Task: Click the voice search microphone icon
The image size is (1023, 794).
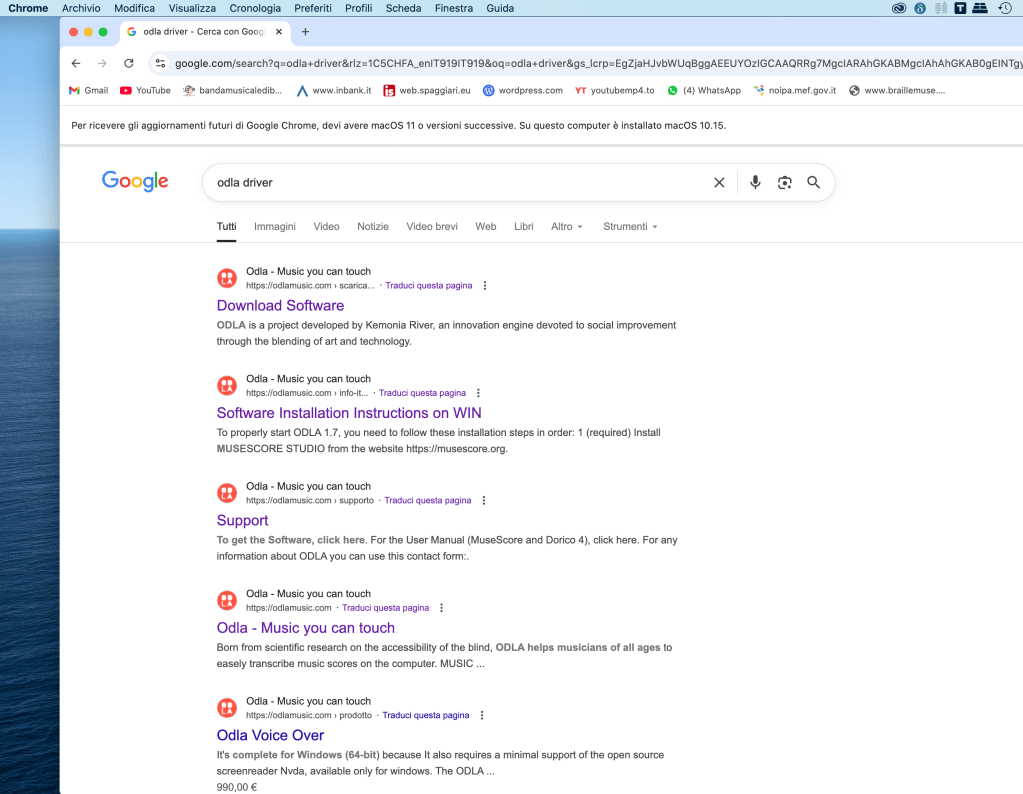Action: point(755,182)
